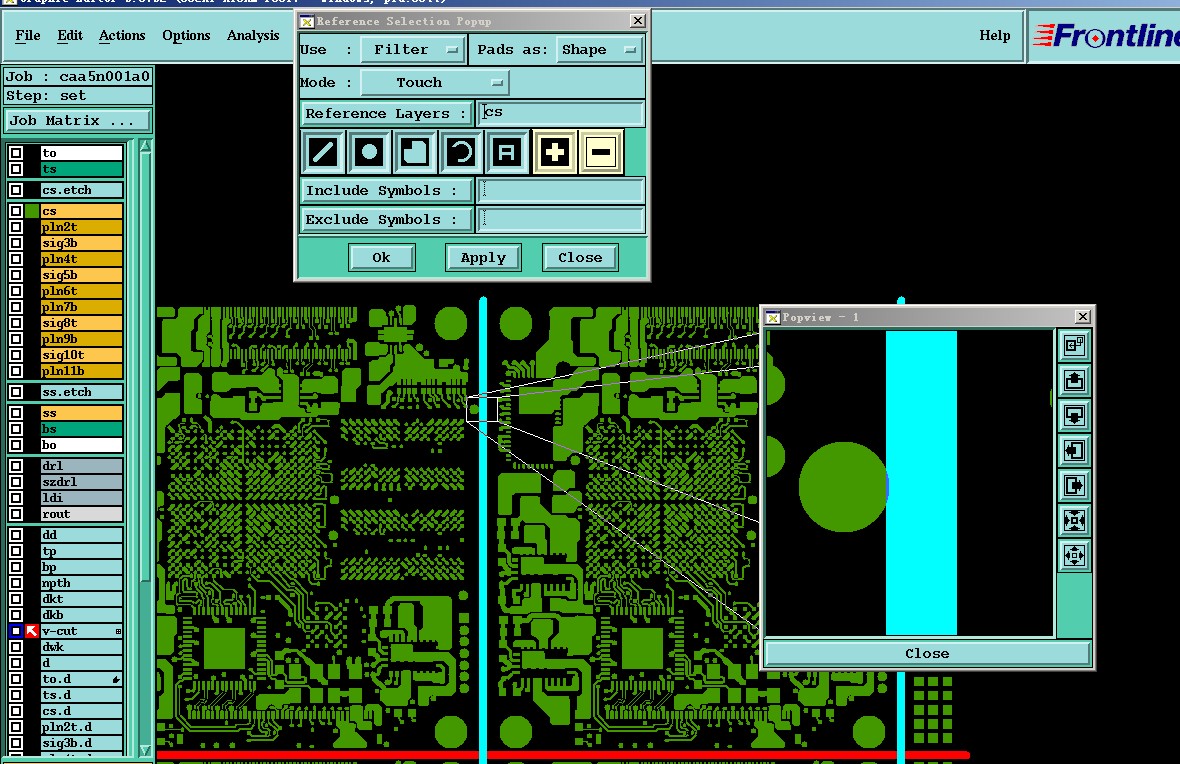Viewport: 1180px width, 764px height.
Task: Toggle the checkbox for layer v-cut
Action: (16, 631)
